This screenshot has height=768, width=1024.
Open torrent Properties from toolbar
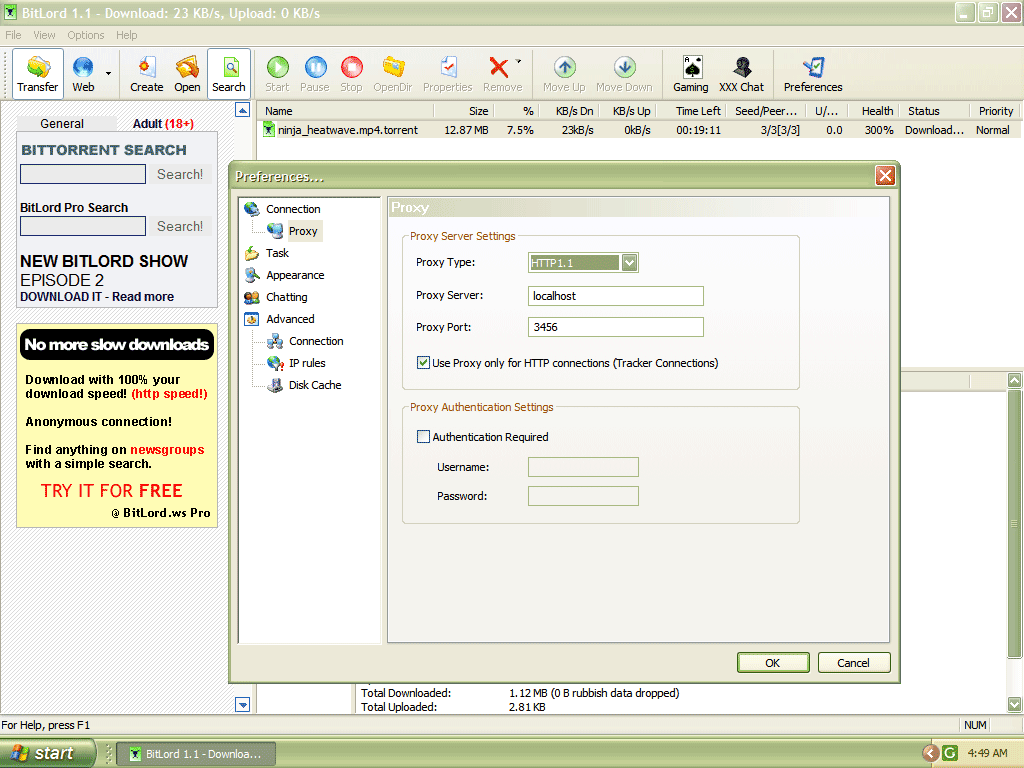click(447, 74)
